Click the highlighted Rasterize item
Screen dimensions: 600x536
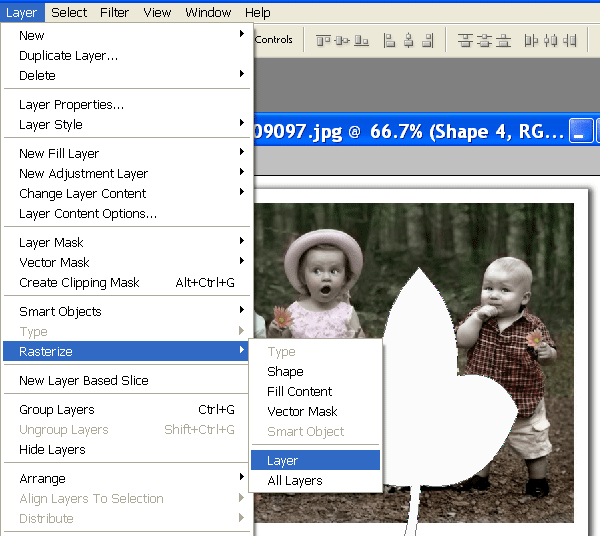[126, 351]
